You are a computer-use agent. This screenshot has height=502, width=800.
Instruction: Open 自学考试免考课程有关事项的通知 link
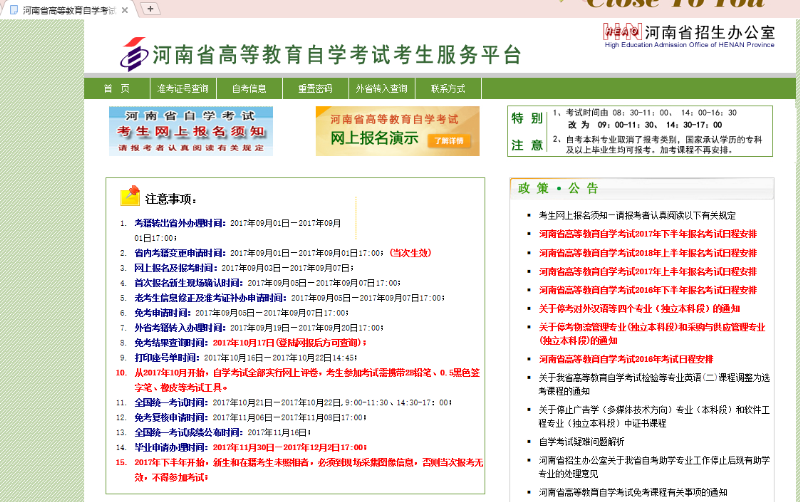pos(633,492)
